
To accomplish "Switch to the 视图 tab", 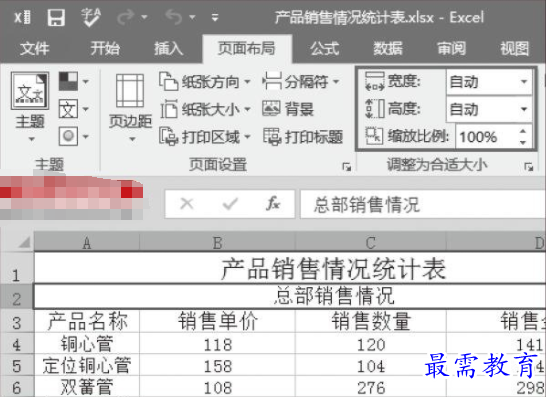I will 515,48.
